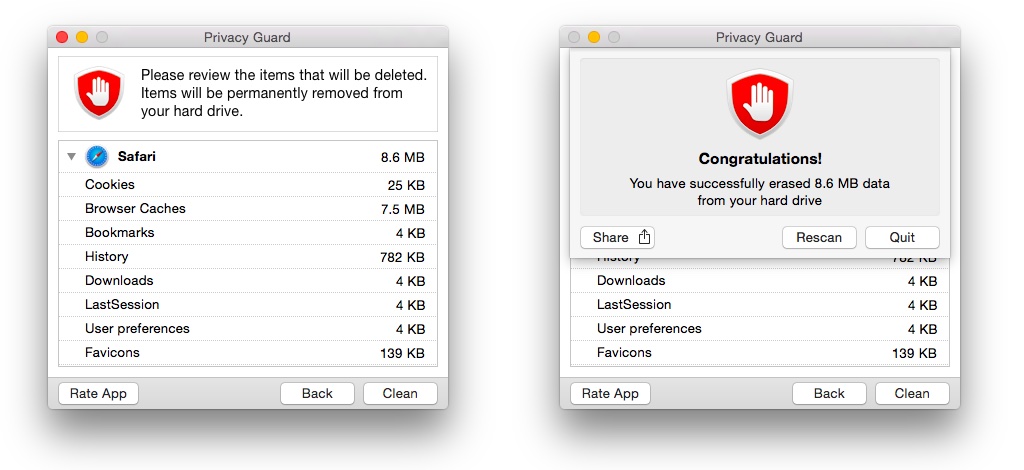1024x470 pixels.
Task: Quit the app from the congratulations dialog
Action: (x=902, y=237)
